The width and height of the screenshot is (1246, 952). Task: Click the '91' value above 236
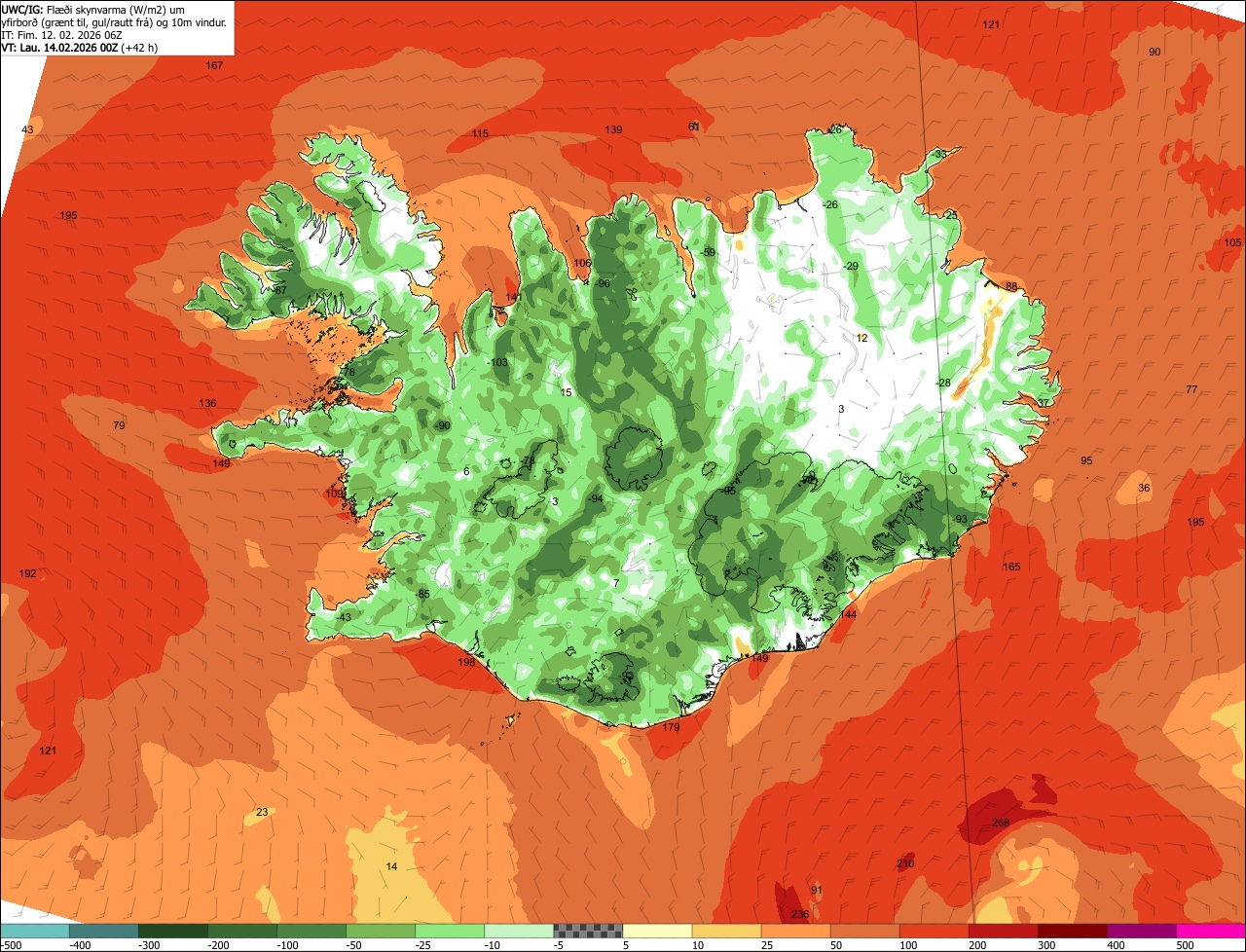pyautogui.click(x=817, y=890)
